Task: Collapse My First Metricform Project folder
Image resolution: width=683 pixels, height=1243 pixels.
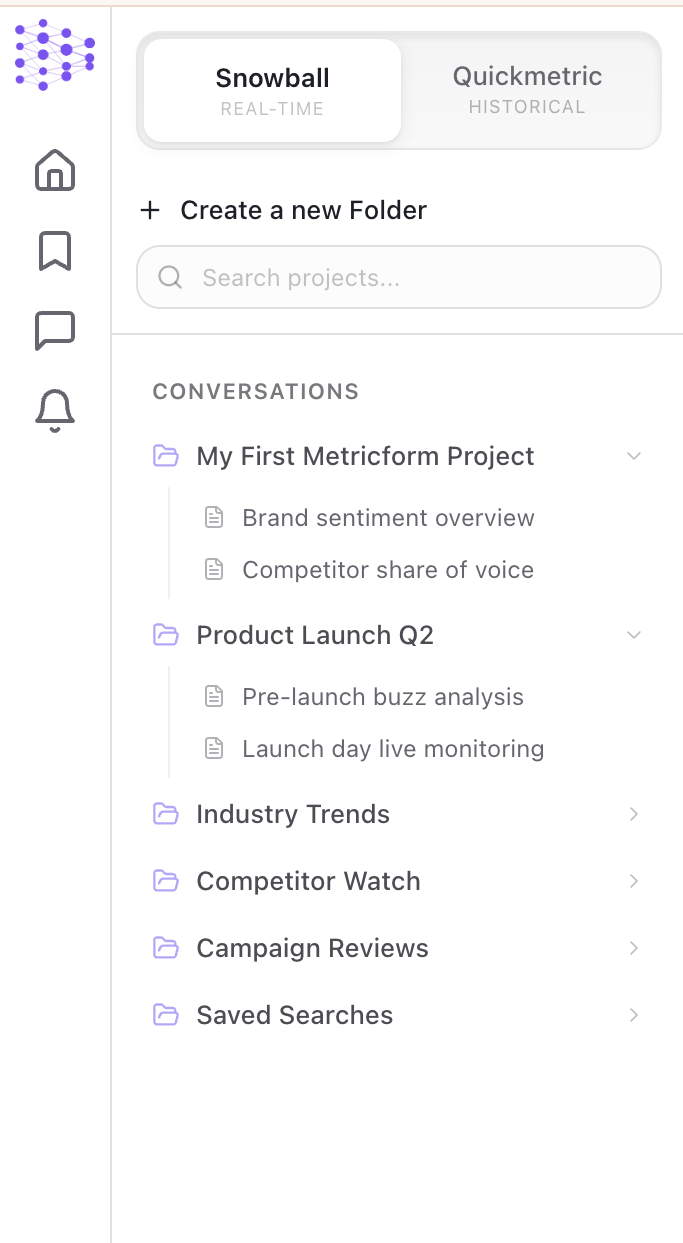Action: pos(634,456)
